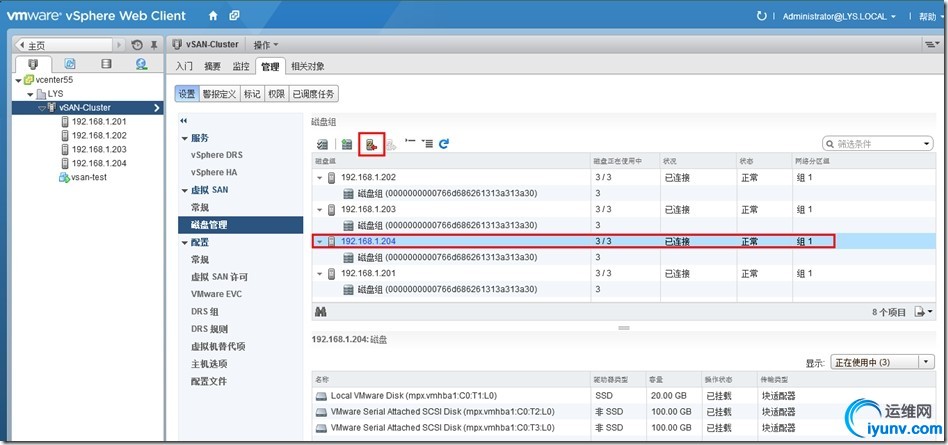Sort by the 容量 column header
The width and height of the screenshot is (948, 445).
[675, 380]
